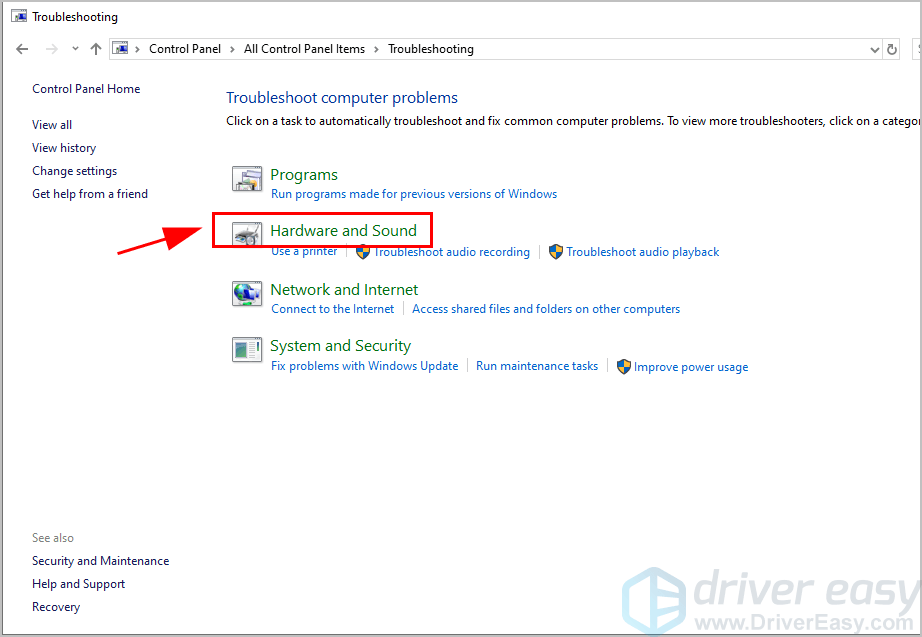Expand the address bar history dropdown
Screen dimensions: 922x637
pos(873,49)
